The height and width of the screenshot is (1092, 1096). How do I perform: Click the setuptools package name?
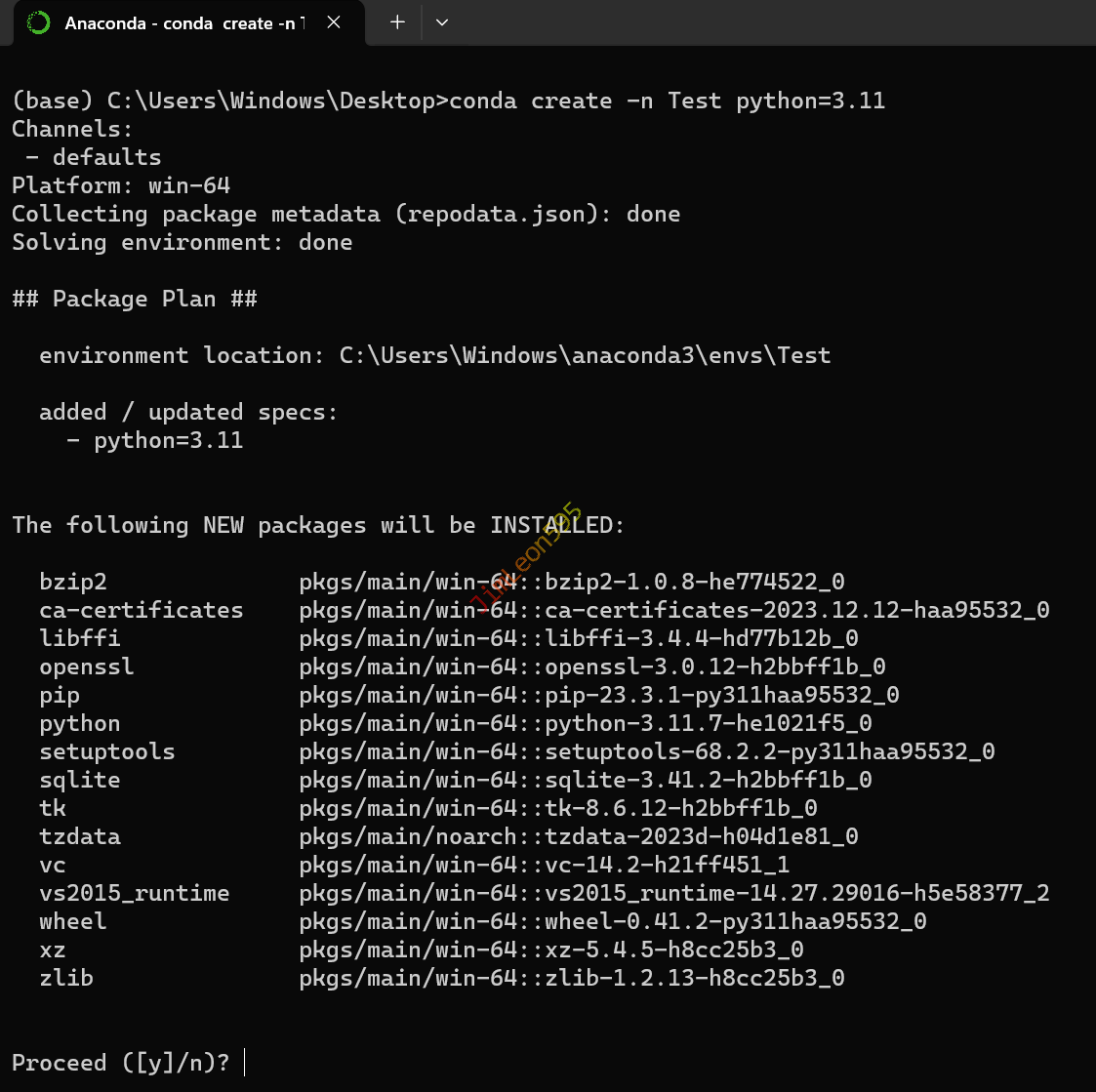[x=107, y=751]
